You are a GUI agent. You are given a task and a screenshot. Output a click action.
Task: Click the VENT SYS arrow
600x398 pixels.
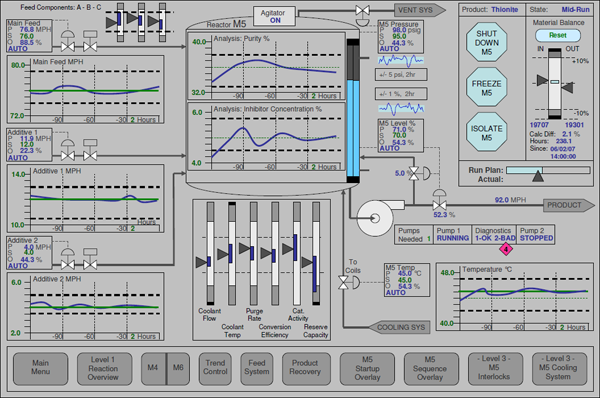pyautogui.click(x=420, y=10)
